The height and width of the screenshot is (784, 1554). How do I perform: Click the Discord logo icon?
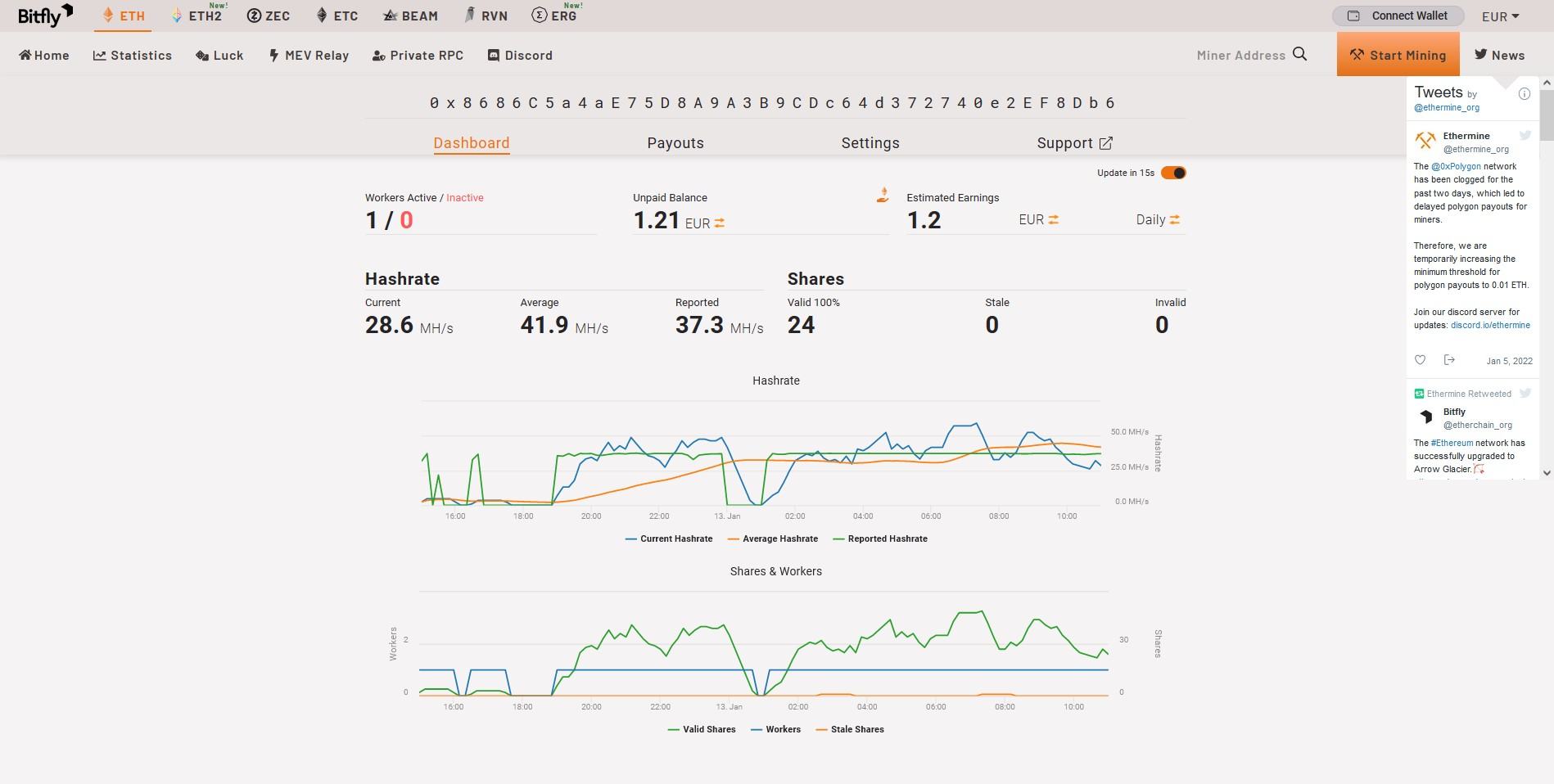pyautogui.click(x=493, y=55)
